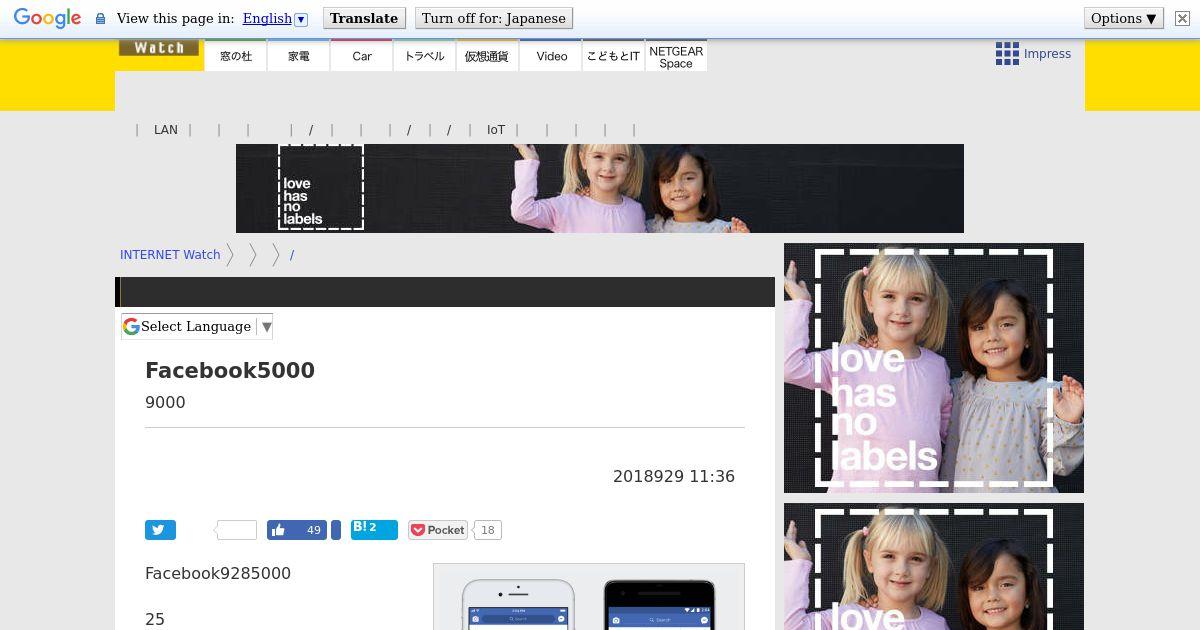Open the Select Language dropdown
The image size is (1200, 630).
click(x=197, y=326)
